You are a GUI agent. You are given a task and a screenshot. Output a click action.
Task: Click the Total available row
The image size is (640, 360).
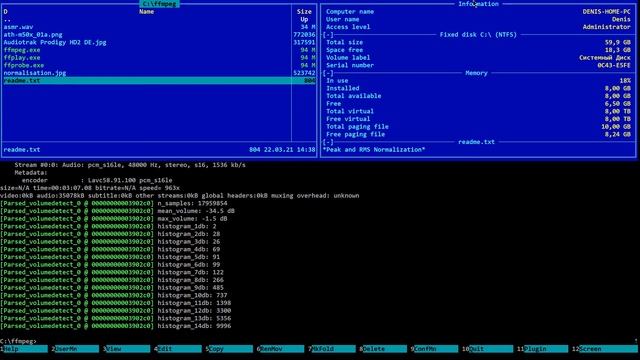click(478, 96)
